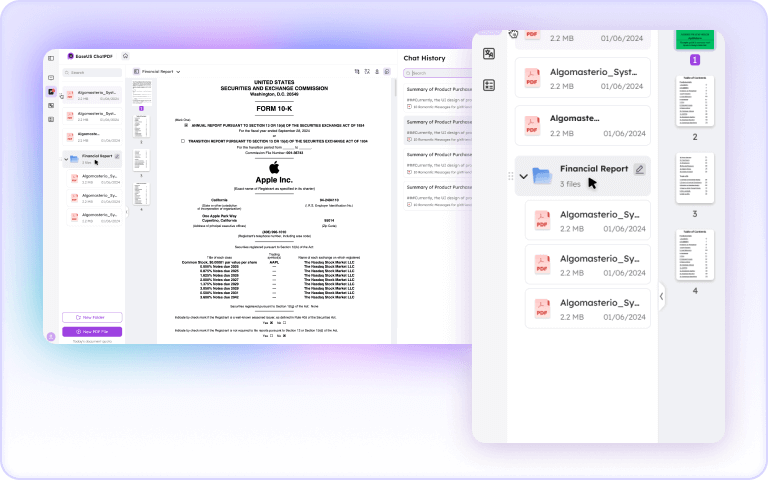Toggle the Annual Report checkbox in the 10-K form
The height and width of the screenshot is (480, 768).
coord(186,125)
